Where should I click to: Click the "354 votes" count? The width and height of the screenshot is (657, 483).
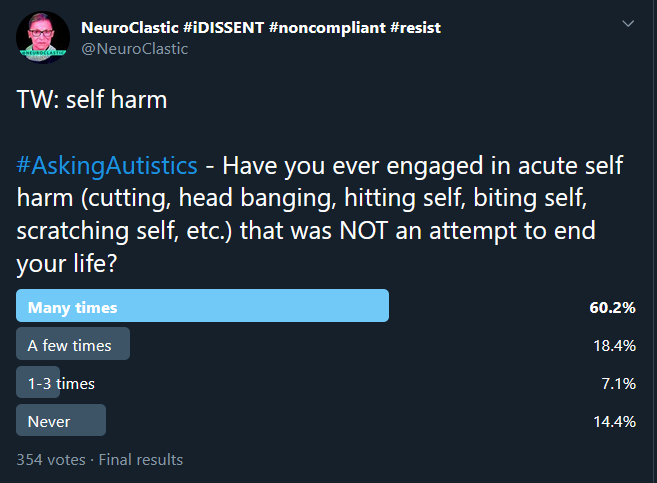(x=51, y=460)
